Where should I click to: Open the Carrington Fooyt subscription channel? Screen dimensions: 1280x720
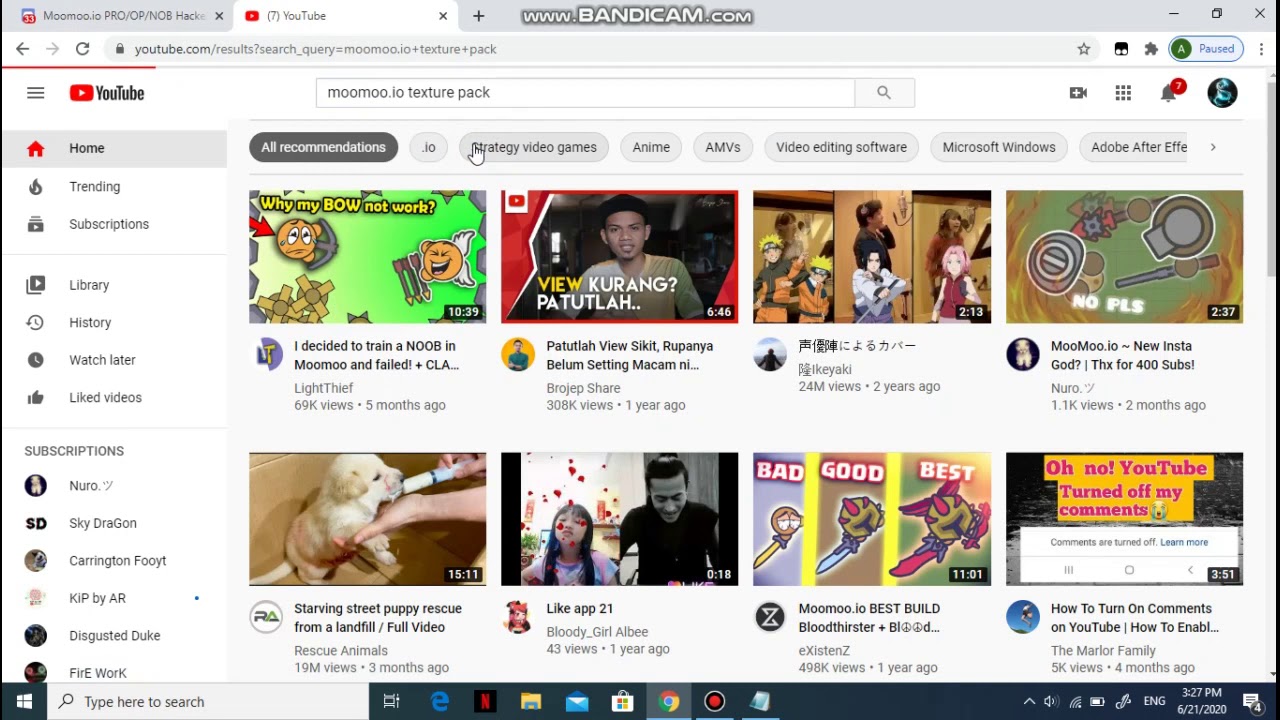pos(114,561)
